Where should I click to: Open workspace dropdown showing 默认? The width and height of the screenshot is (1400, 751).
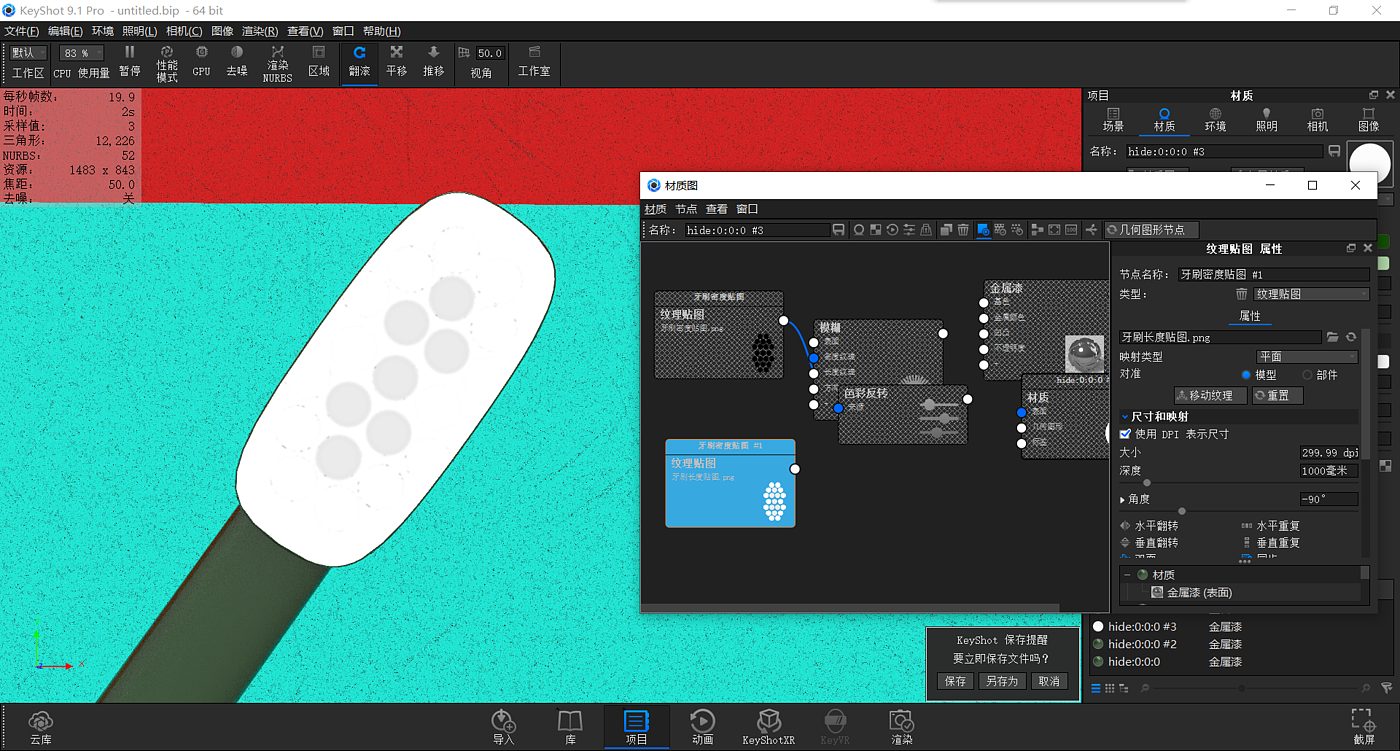coord(28,53)
